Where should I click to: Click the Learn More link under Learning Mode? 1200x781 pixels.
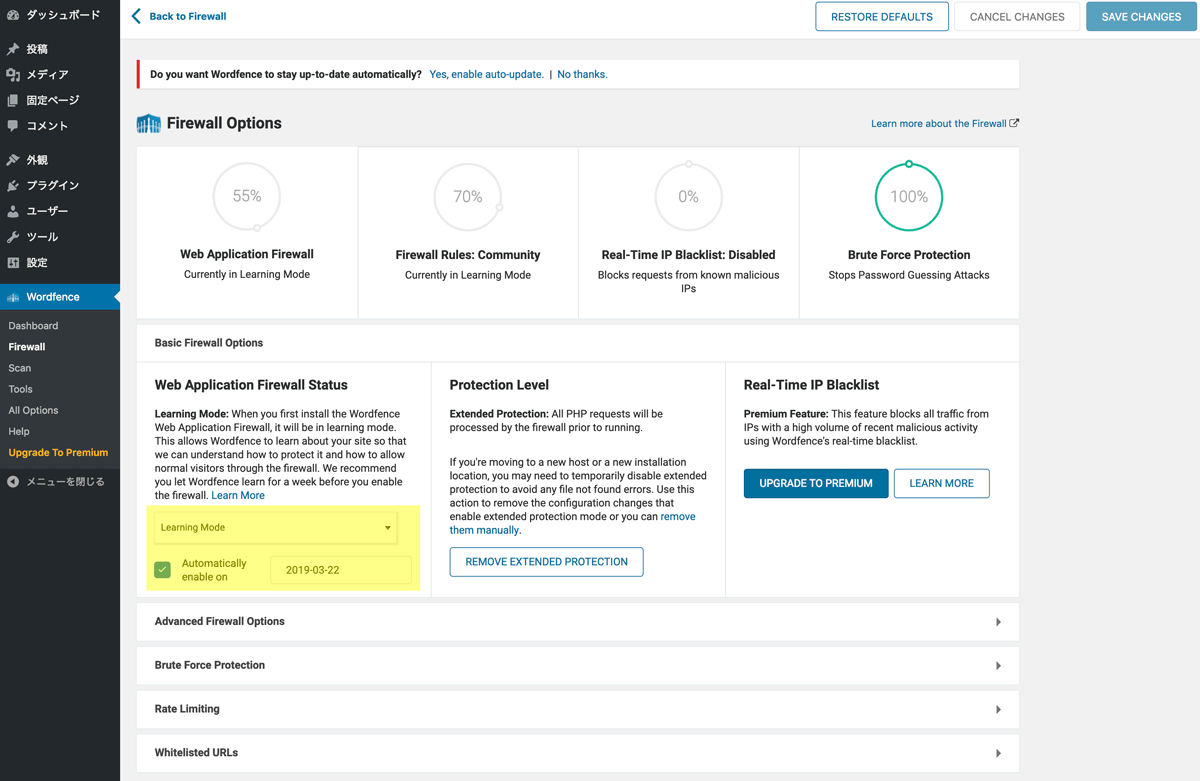click(x=238, y=495)
